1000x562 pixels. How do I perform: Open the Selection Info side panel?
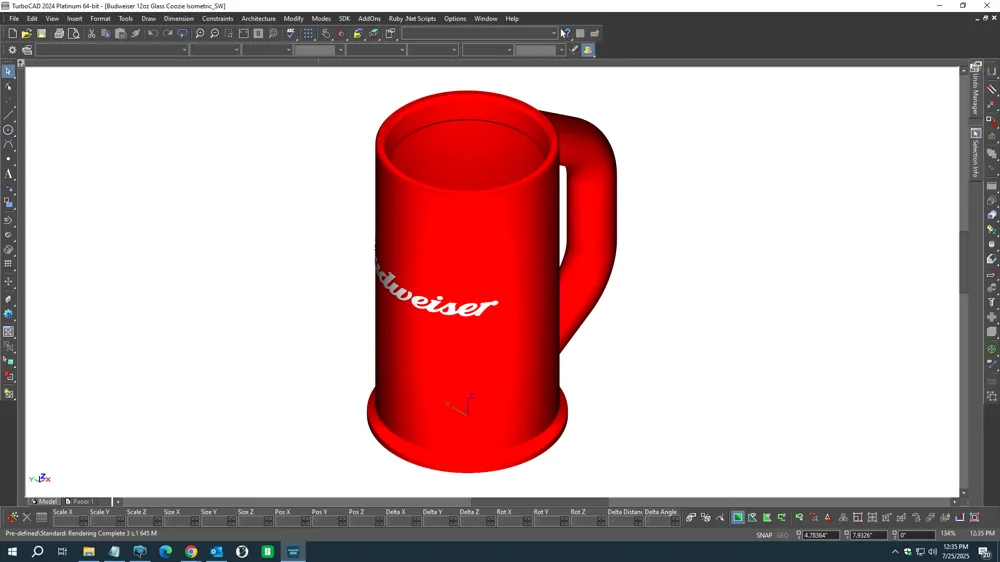(976, 153)
